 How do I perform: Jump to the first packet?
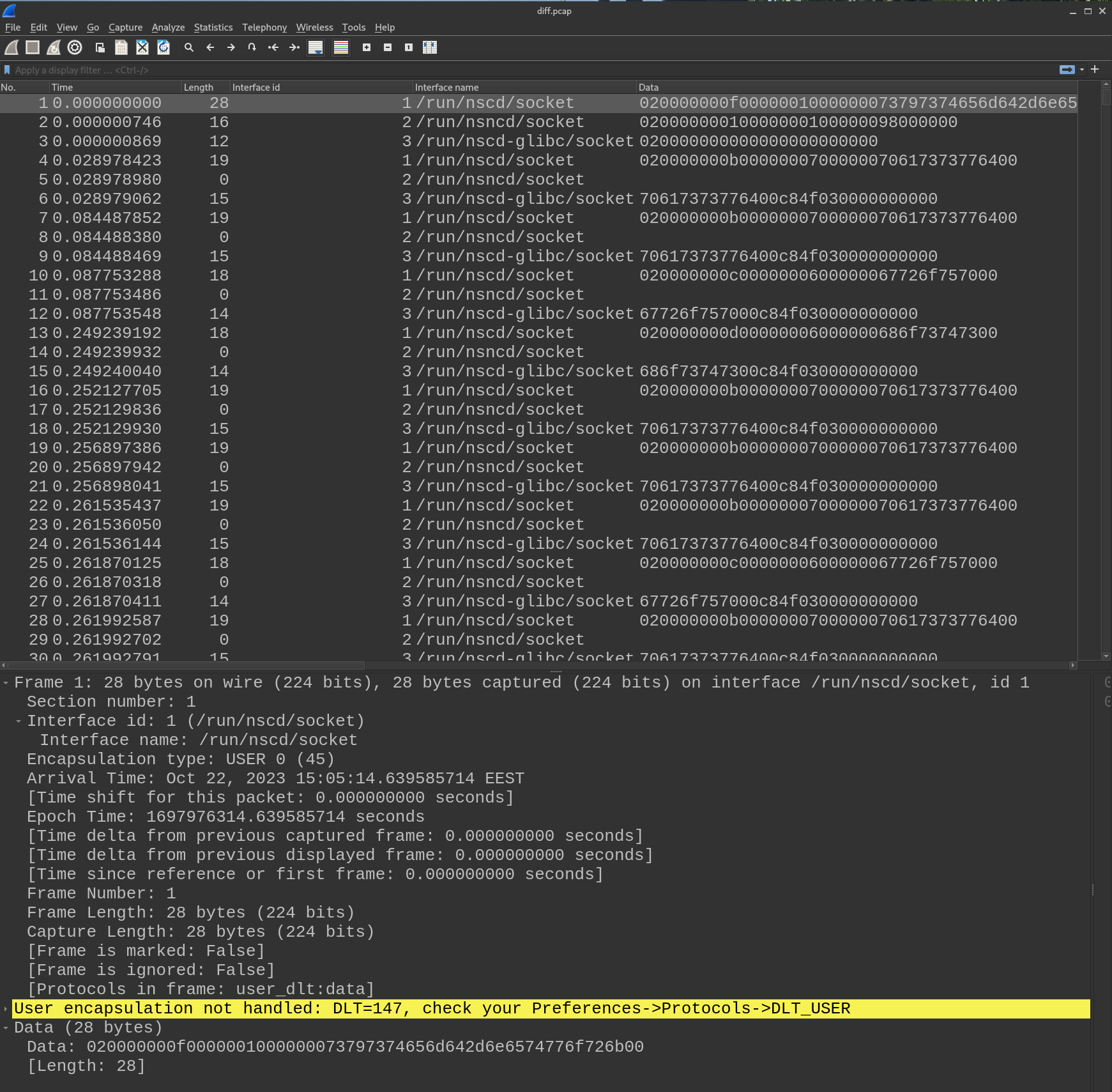[273, 47]
